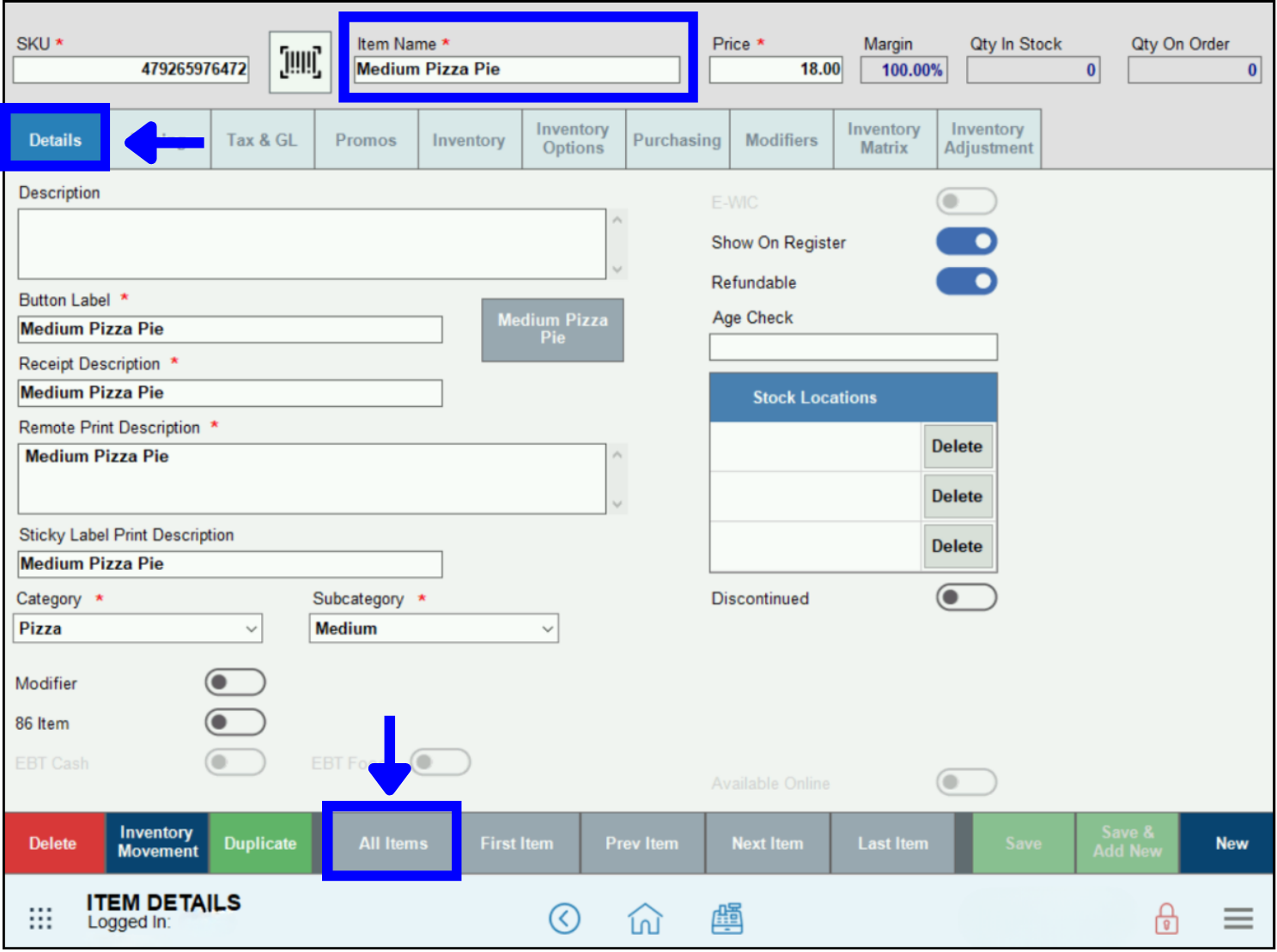Delete the first Stock Locations row
The height and width of the screenshot is (952, 1277).
click(x=958, y=446)
